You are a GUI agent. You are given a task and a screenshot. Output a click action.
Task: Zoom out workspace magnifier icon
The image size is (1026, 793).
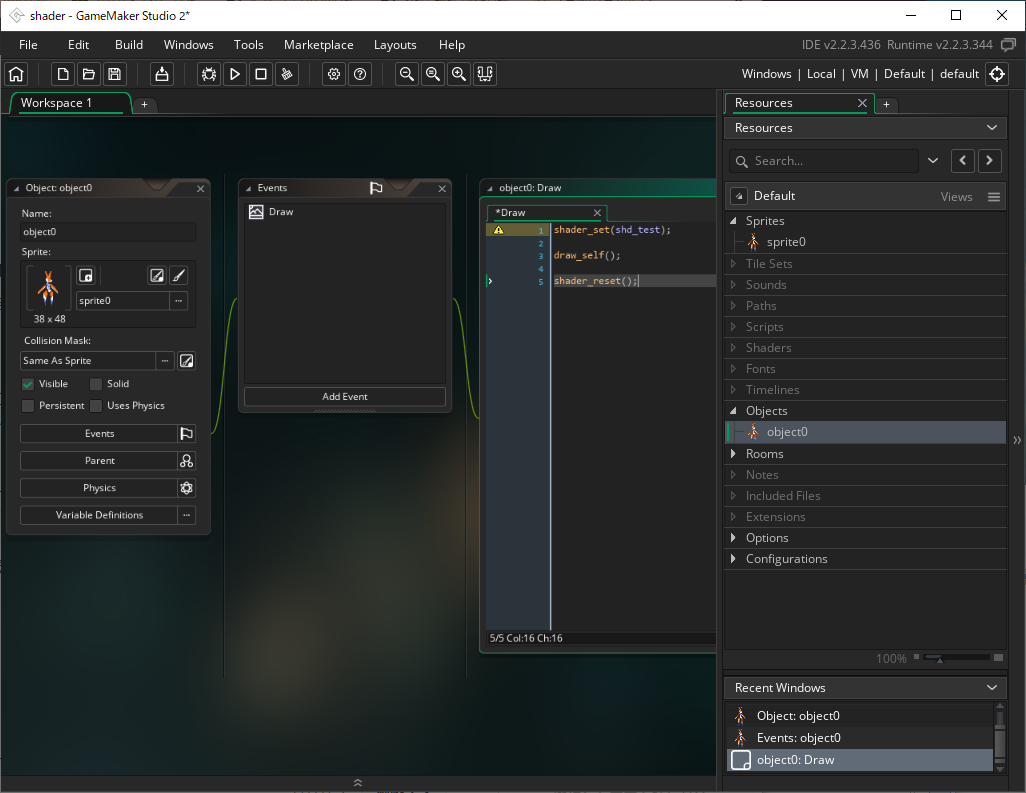pos(407,74)
